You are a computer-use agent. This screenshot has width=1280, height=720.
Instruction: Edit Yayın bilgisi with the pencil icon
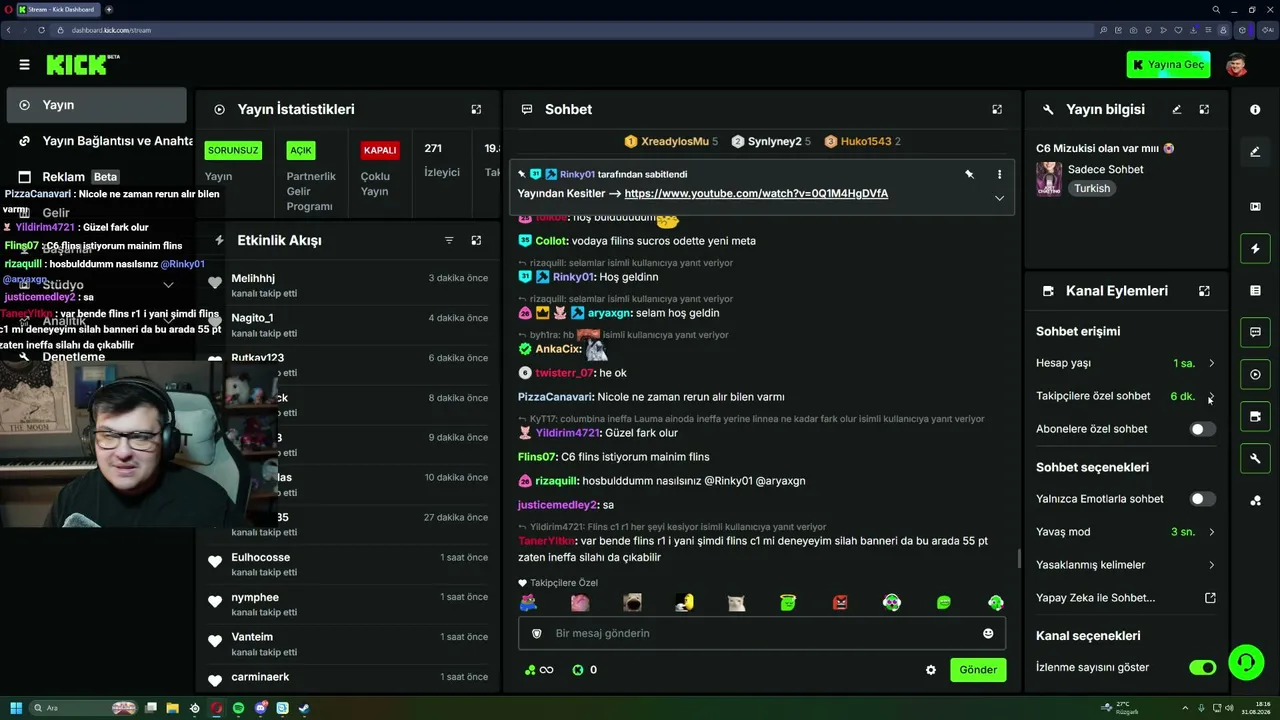click(x=1177, y=109)
